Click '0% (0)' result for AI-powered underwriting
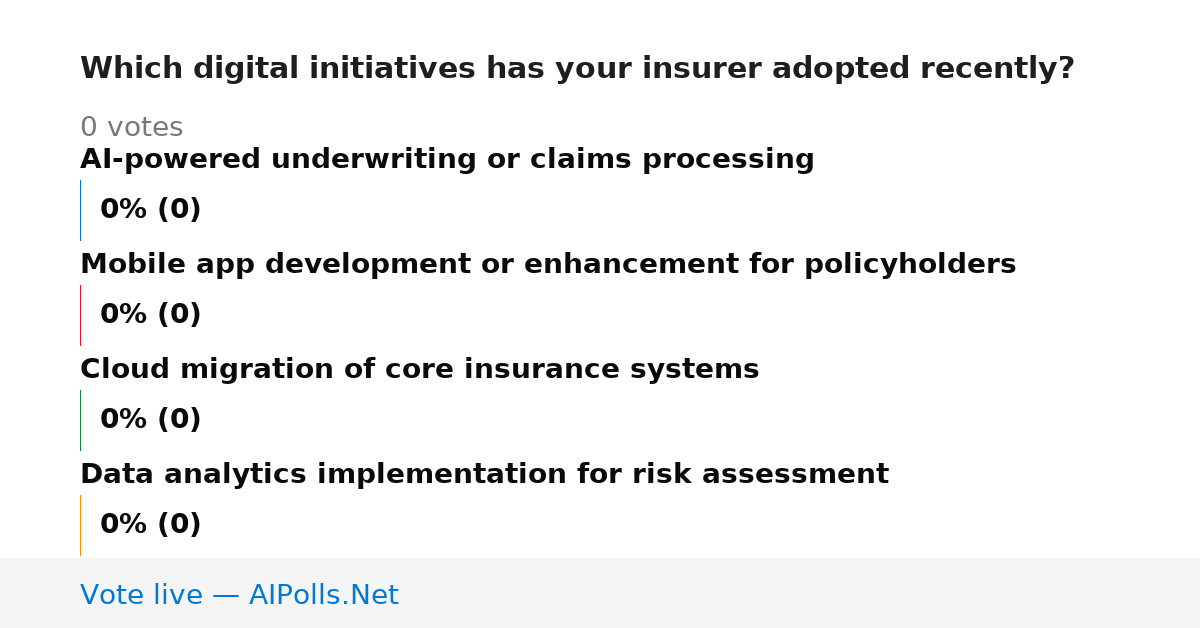The image size is (1200, 628). pyautogui.click(x=151, y=210)
